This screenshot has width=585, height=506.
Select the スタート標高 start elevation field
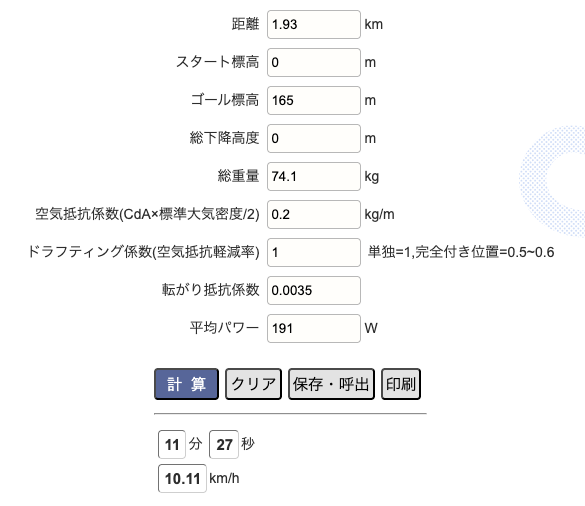(314, 63)
